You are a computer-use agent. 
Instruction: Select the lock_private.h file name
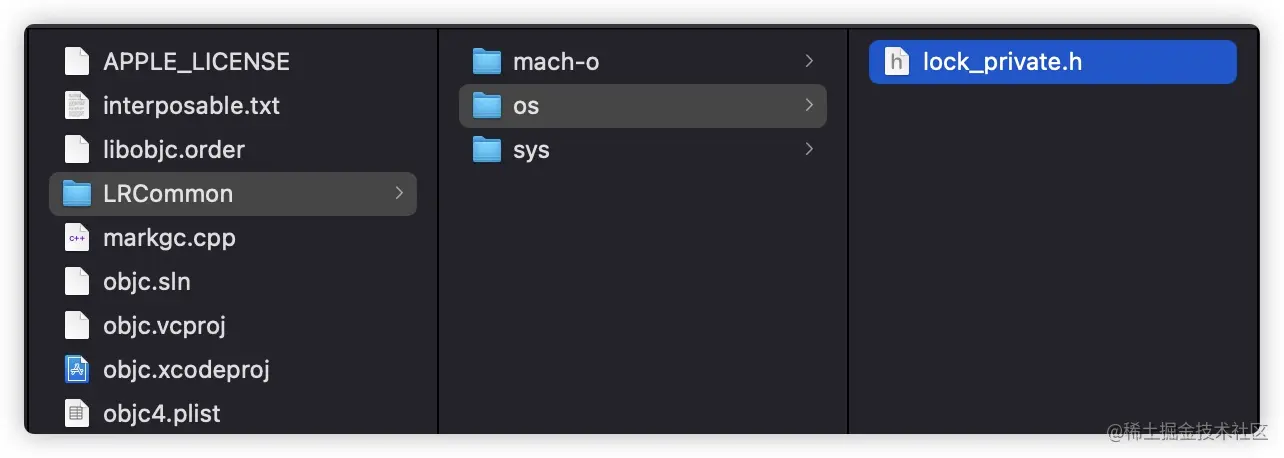pos(1002,62)
